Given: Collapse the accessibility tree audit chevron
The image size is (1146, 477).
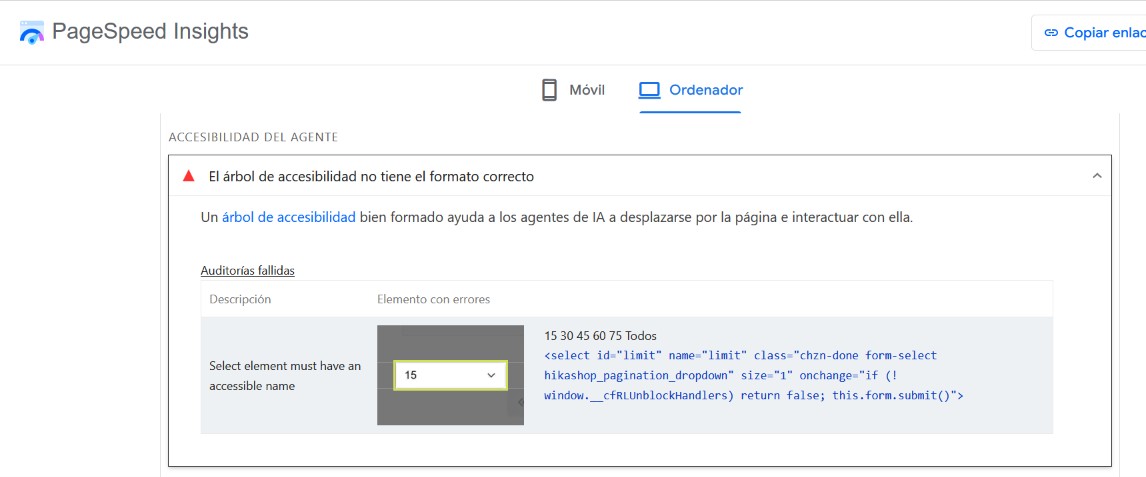Looking at the screenshot, I should [x=1096, y=176].
